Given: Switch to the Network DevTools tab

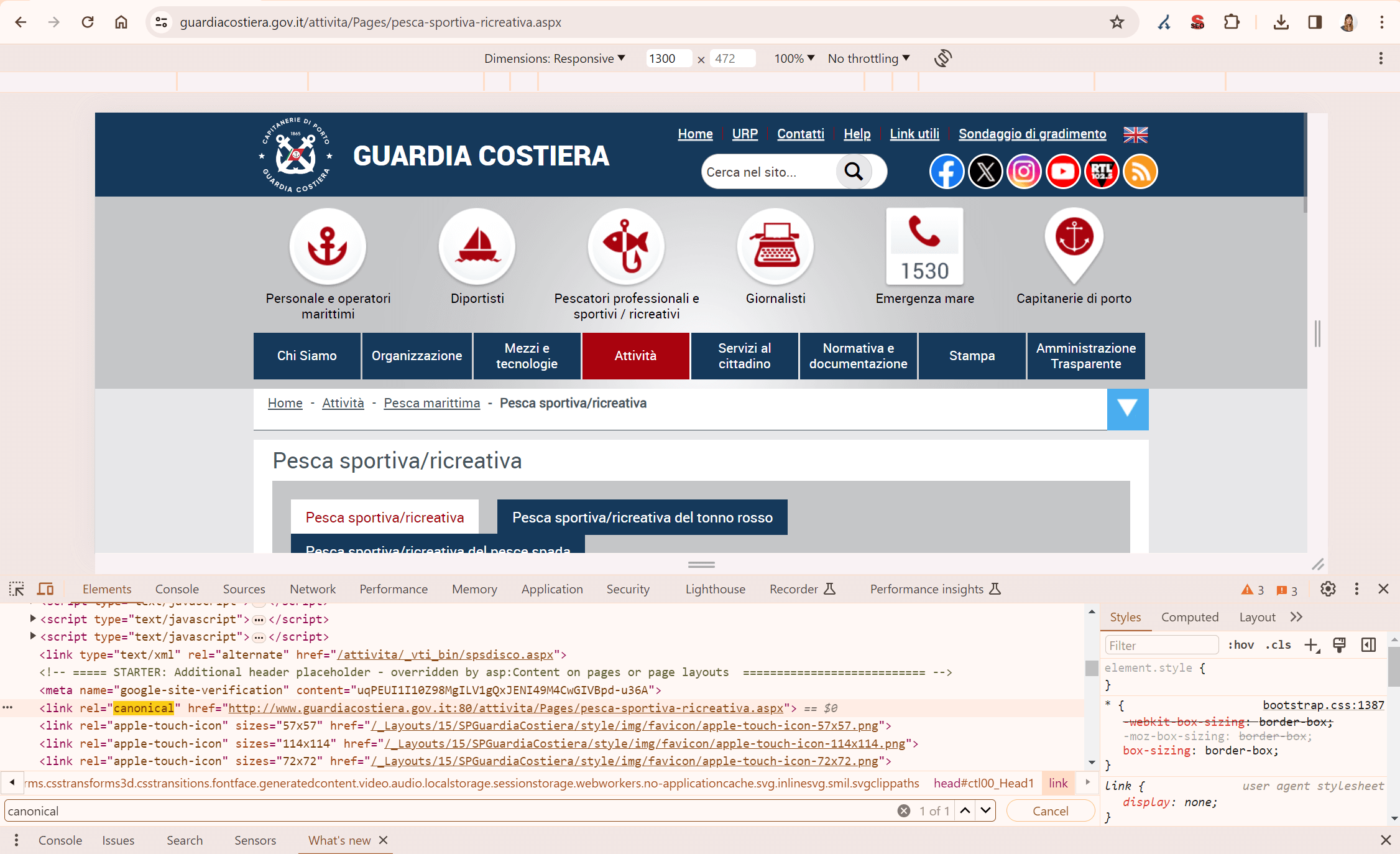Looking at the screenshot, I should click(x=313, y=589).
